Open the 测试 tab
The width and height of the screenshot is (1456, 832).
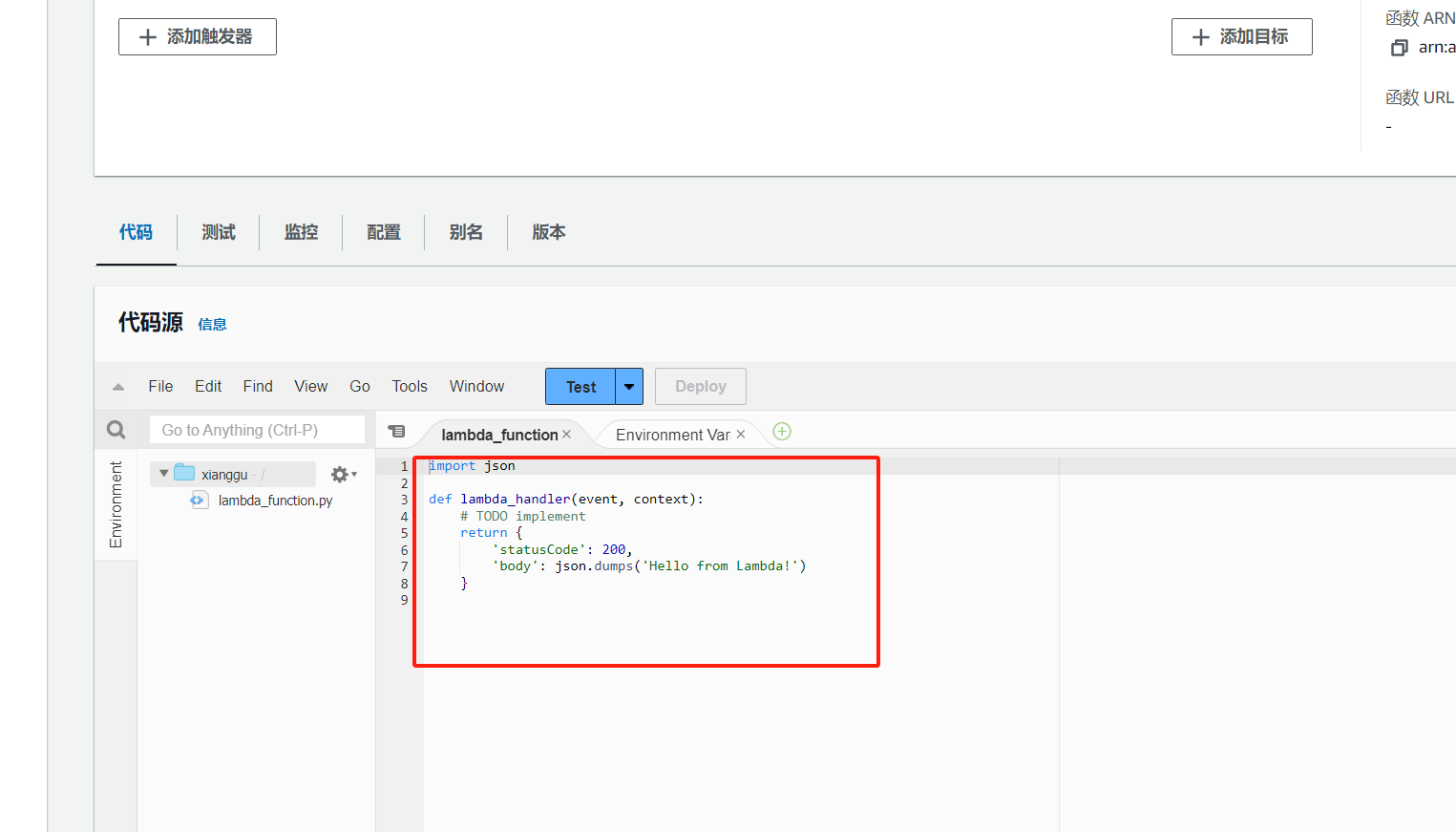219,232
